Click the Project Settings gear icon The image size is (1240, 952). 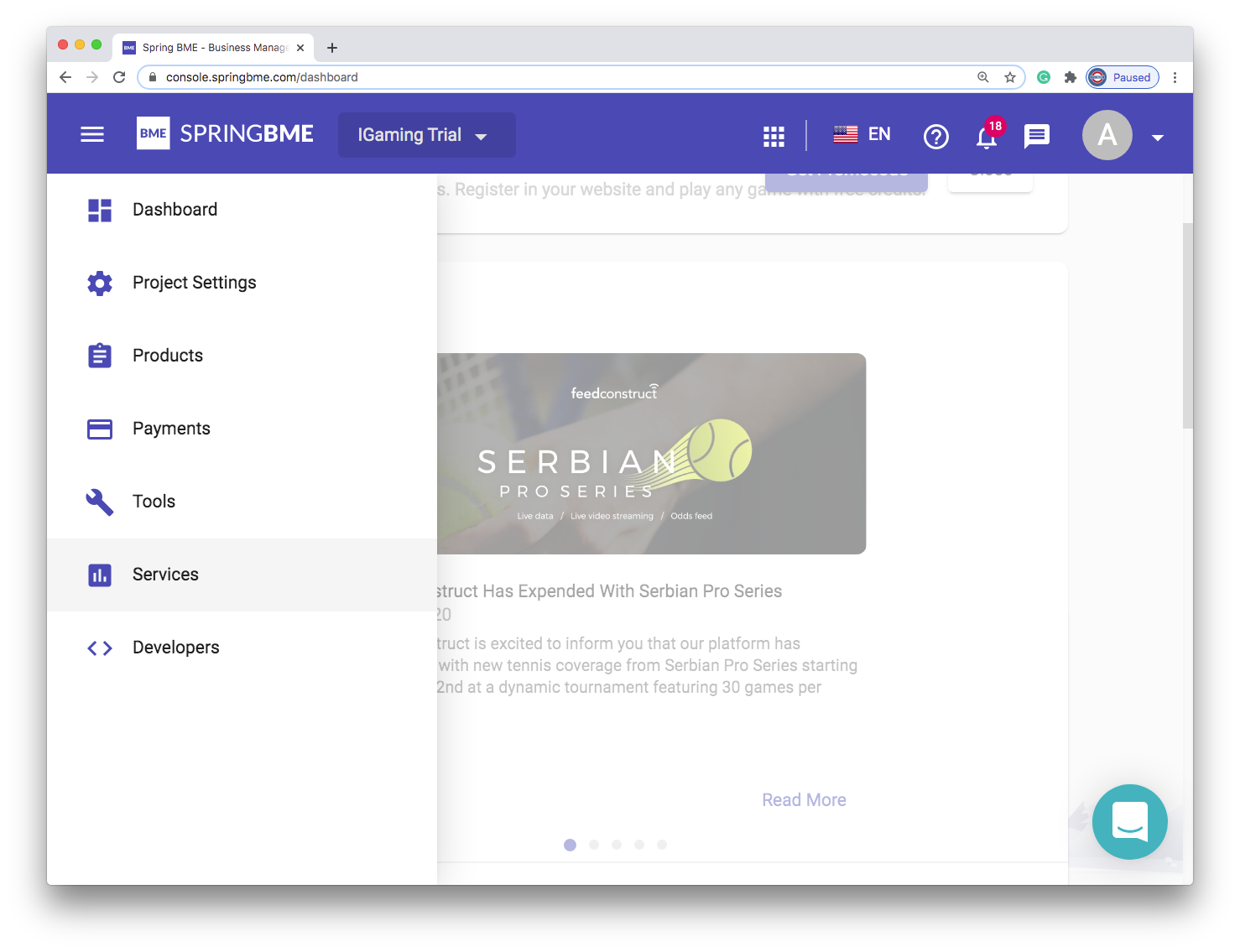tap(100, 283)
